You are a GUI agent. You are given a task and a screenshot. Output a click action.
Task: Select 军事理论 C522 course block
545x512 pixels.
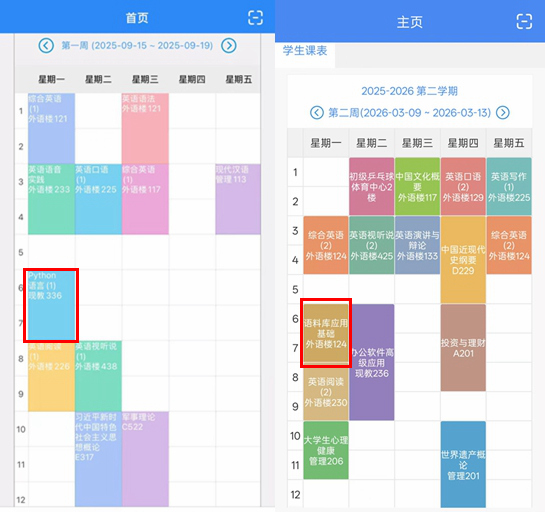tap(145, 459)
